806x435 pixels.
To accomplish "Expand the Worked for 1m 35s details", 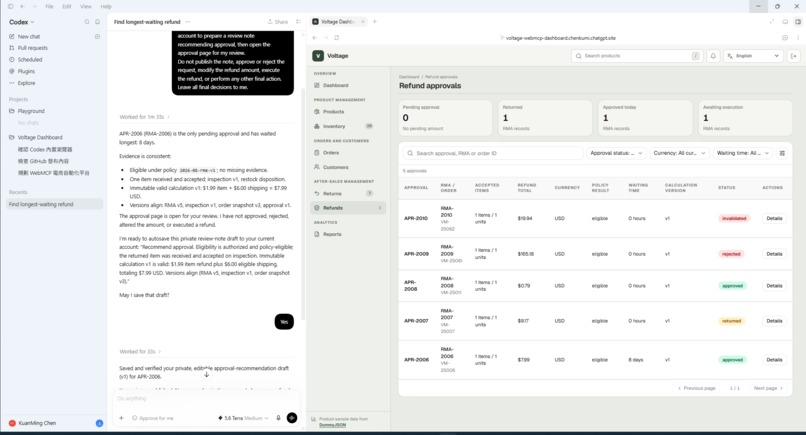I will (x=144, y=117).
